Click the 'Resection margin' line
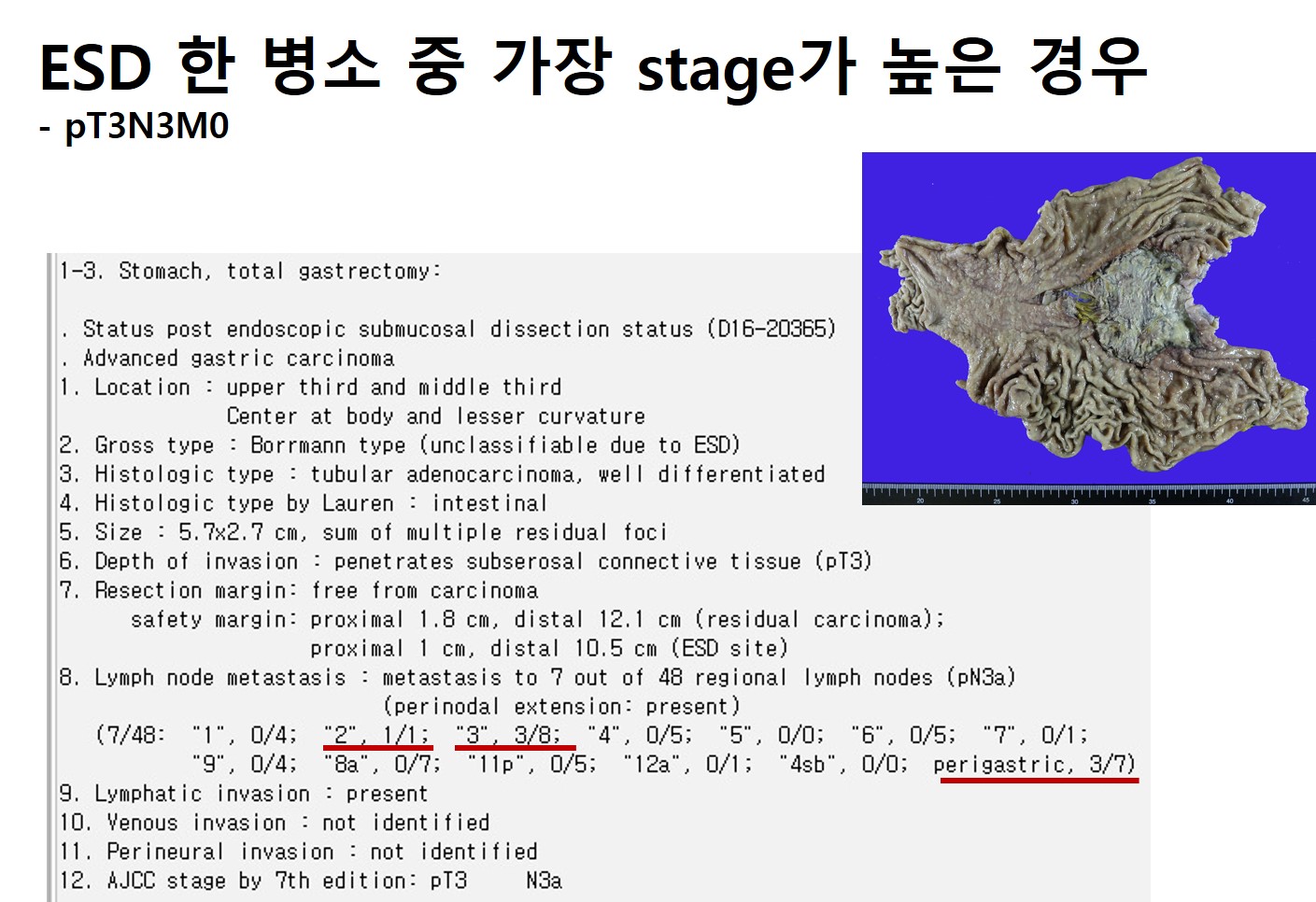The width and height of the screenshot is (1316, 902). tap(299, 590)
